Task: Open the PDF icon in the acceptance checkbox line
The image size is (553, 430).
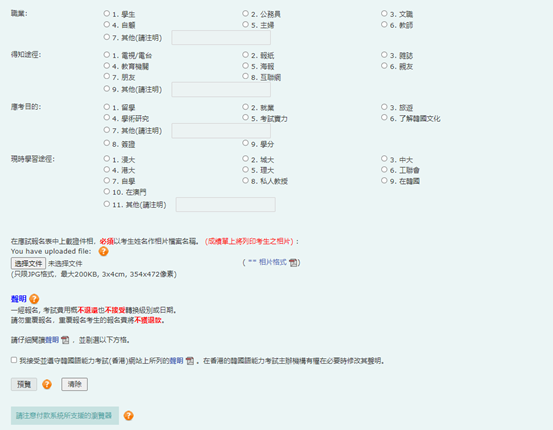Action: (x=190, y=361)
